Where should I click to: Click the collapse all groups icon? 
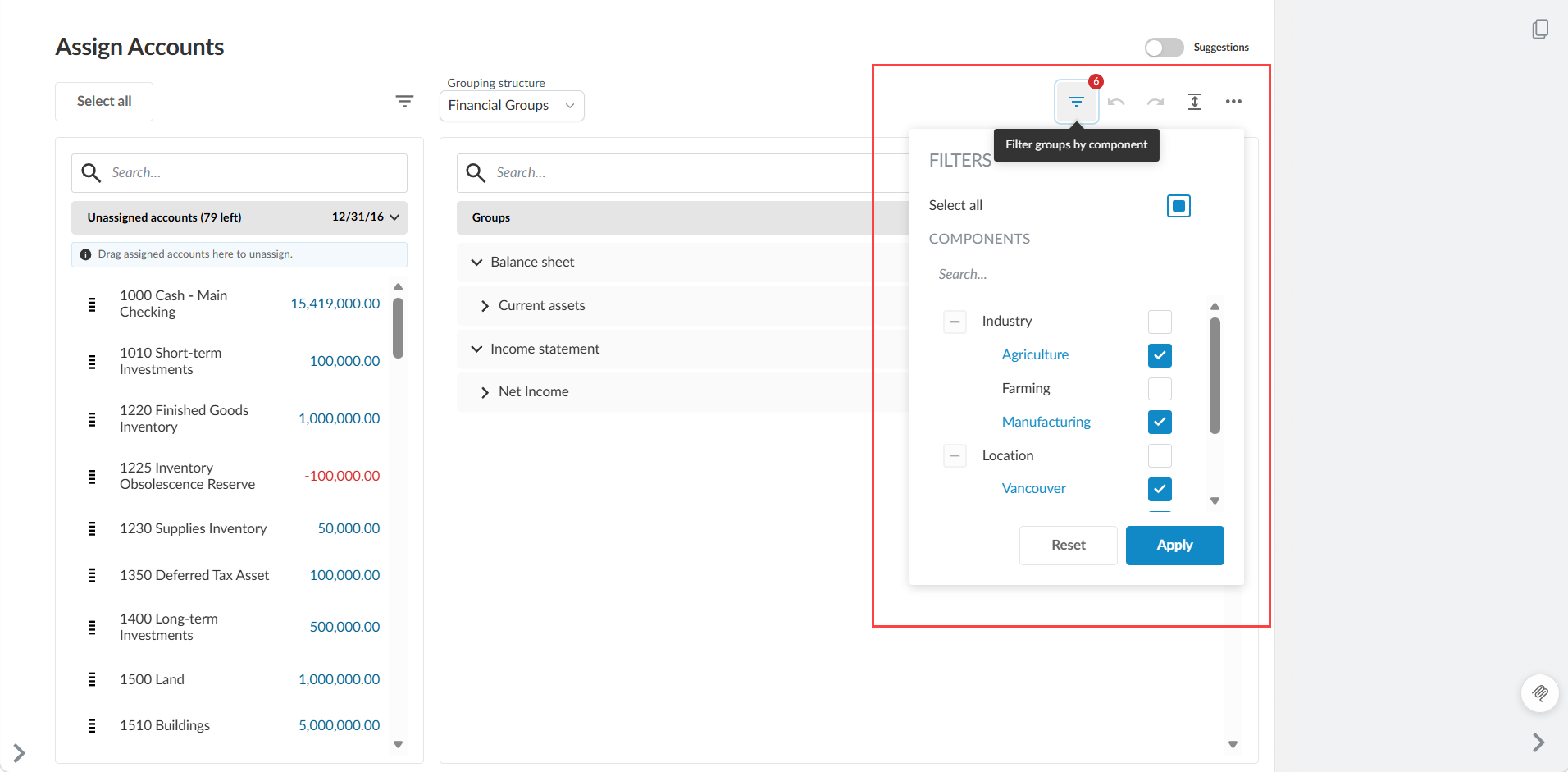click(1195, 102)
